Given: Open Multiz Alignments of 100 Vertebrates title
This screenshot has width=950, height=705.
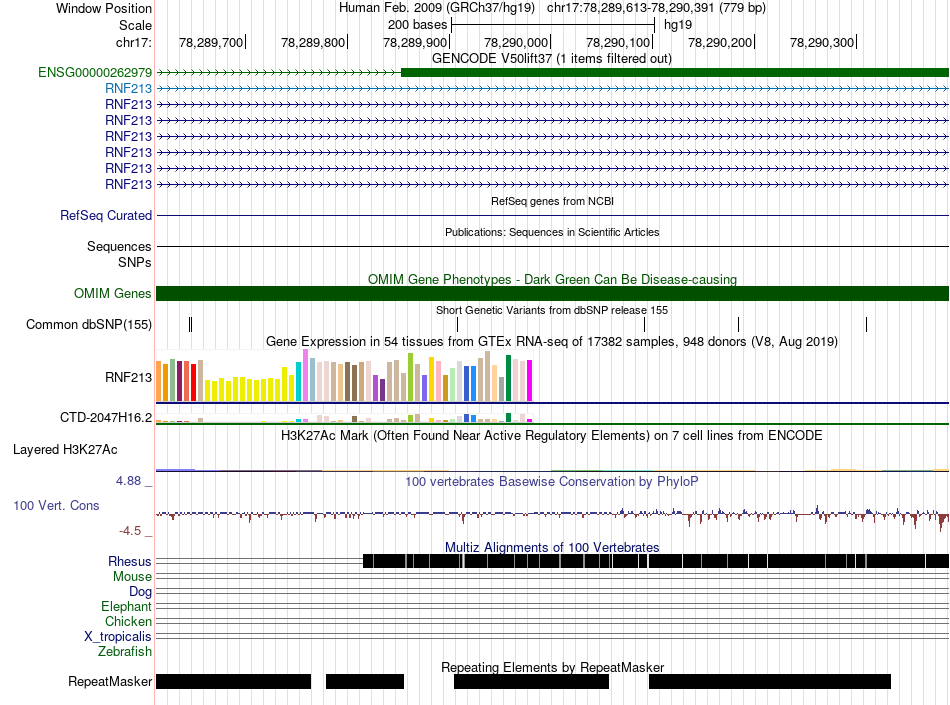Looking at the screenshot, I should pyautogui.click(x=552, y=548).
